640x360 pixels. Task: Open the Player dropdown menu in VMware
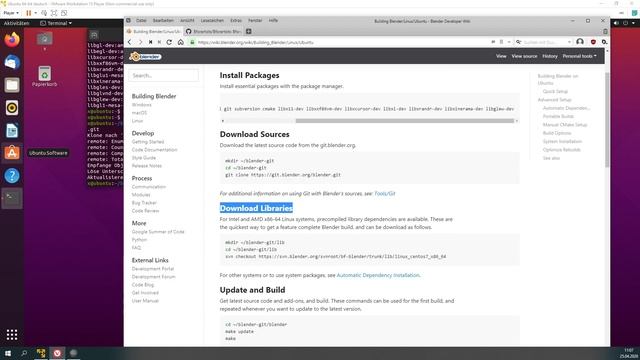click(x=11, y=13)
